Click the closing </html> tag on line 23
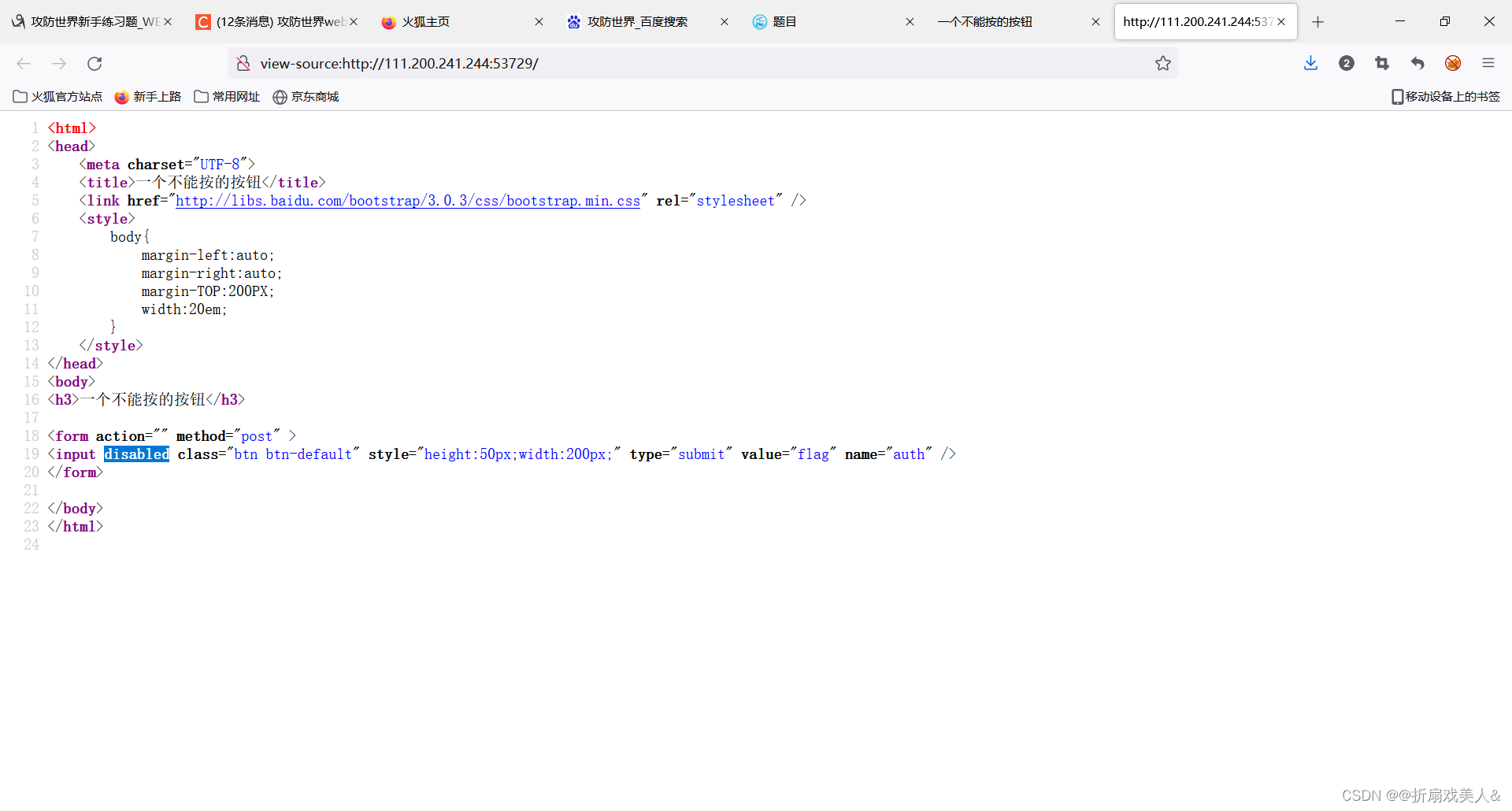1512x811 pixels. click(x=76, y=527)
